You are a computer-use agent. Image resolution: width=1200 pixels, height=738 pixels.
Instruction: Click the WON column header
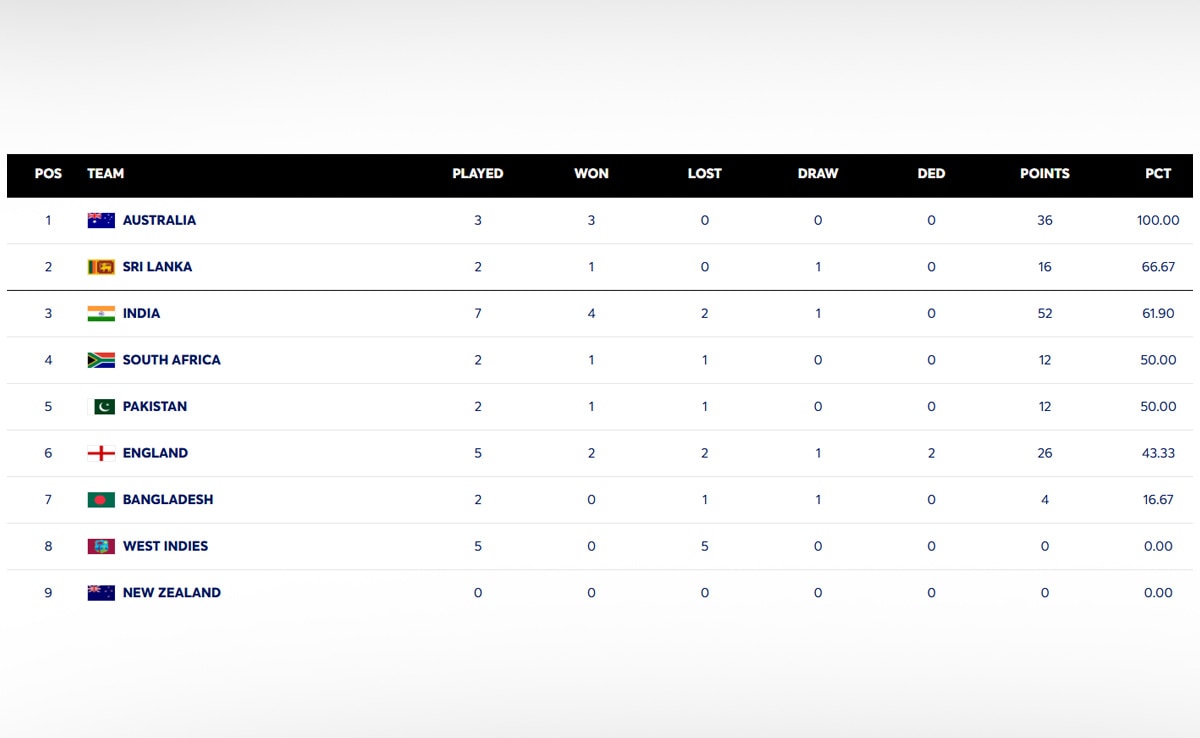(591, 173)
